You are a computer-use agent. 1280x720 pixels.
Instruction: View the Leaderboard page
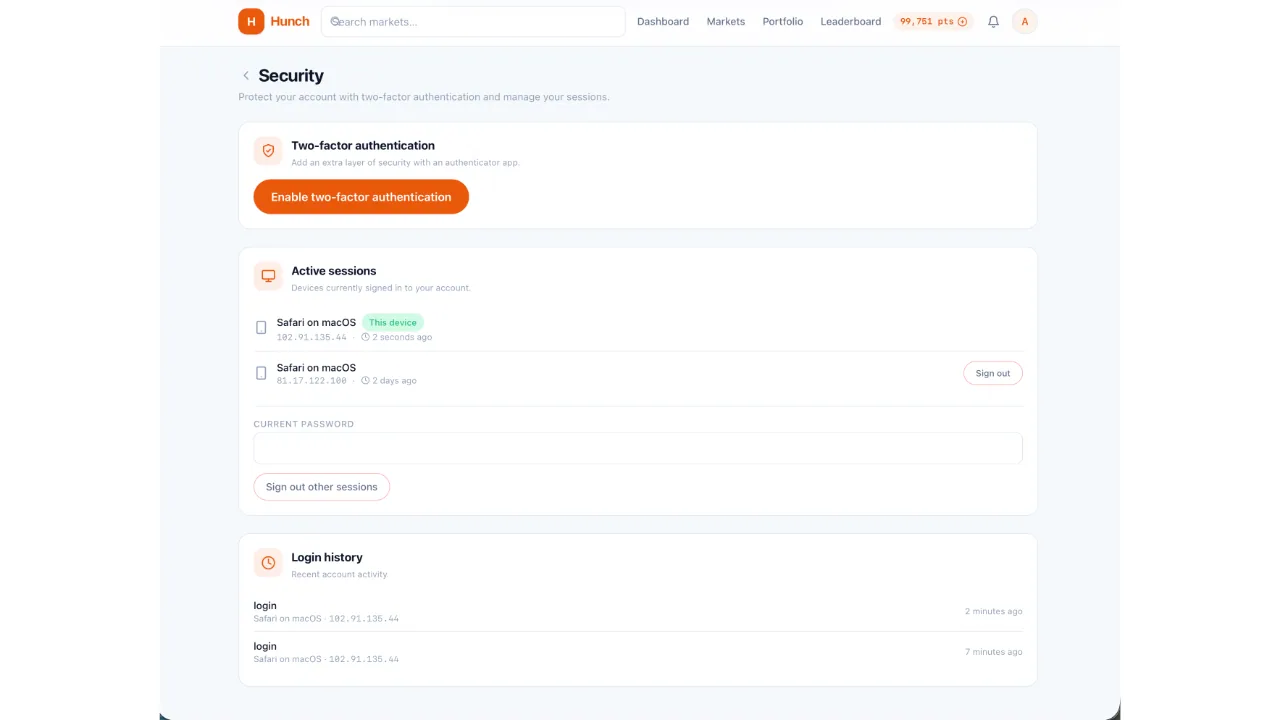(851, 21)
